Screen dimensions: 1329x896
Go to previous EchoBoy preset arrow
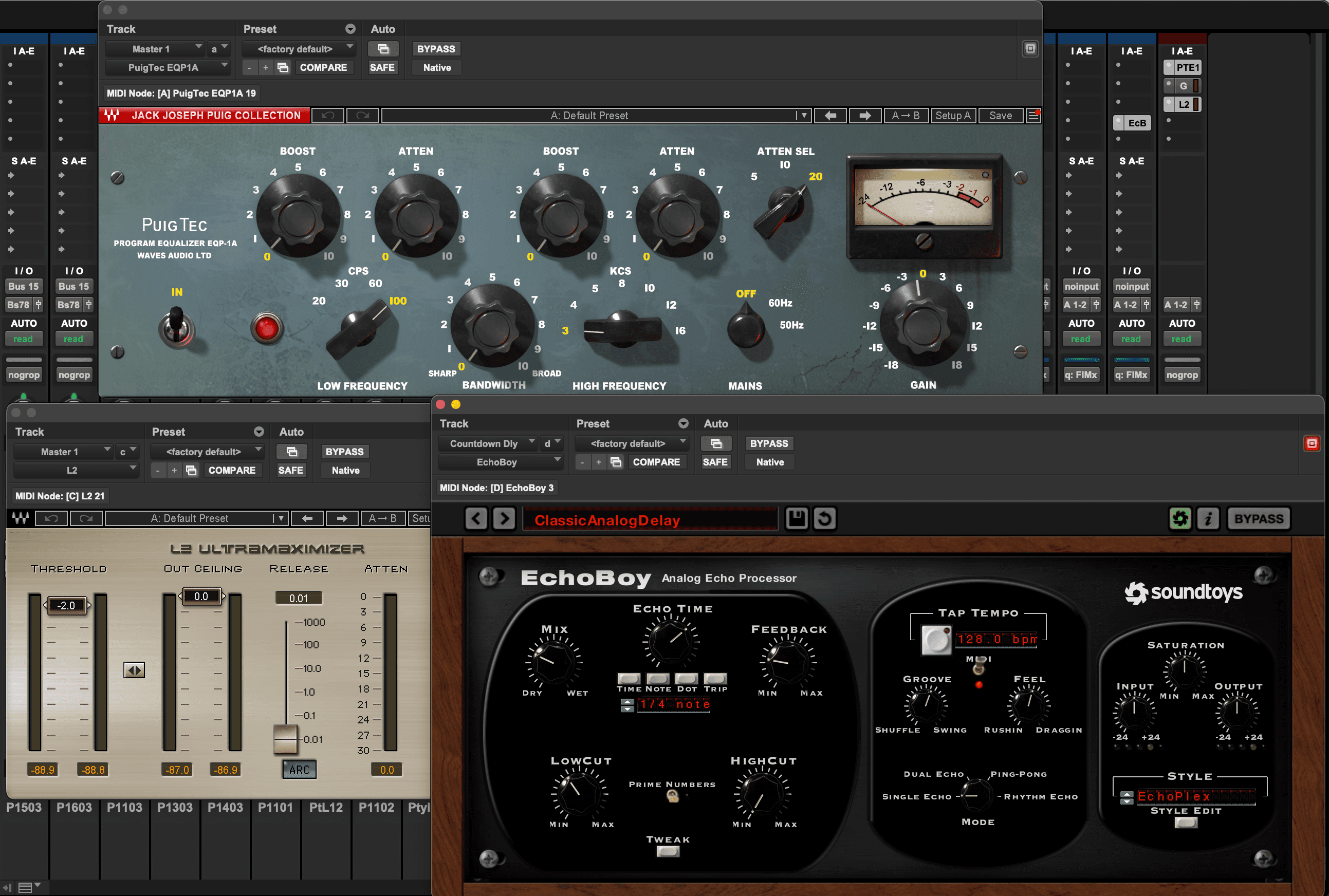pyautogui.click(x=475, y=519)
